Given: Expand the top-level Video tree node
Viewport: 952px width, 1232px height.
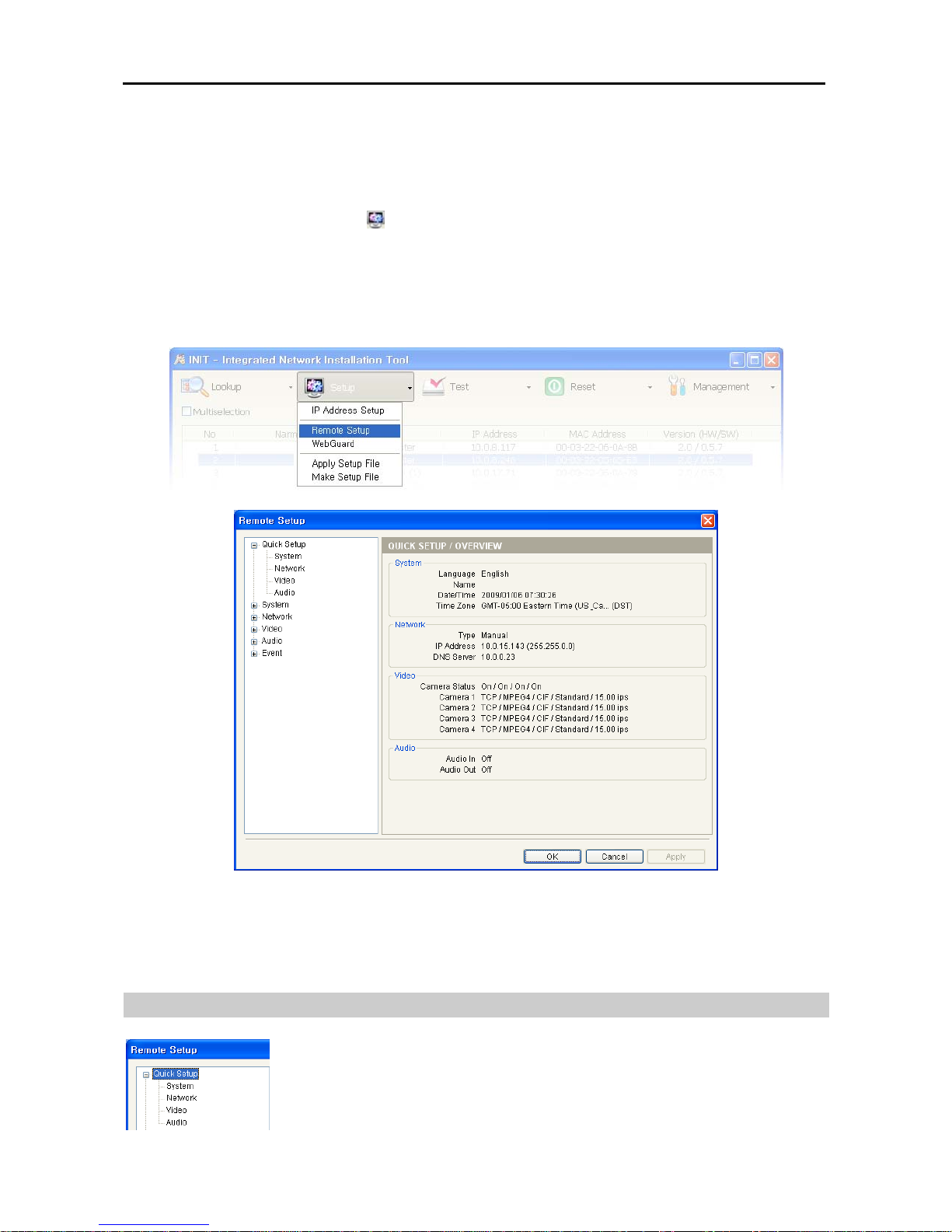Looking at the screenshot, I should (254, 630).
